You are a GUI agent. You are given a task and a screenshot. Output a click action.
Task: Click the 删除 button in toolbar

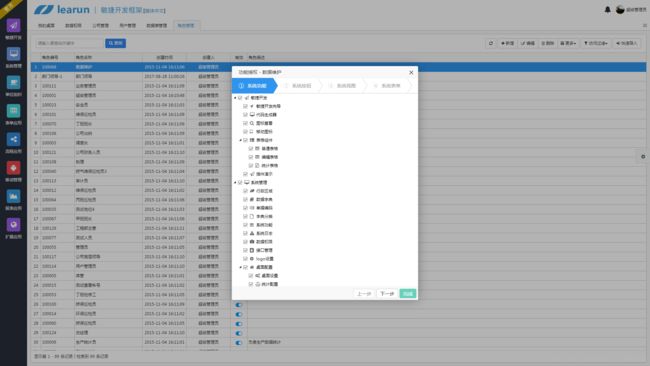click(548, 43)
